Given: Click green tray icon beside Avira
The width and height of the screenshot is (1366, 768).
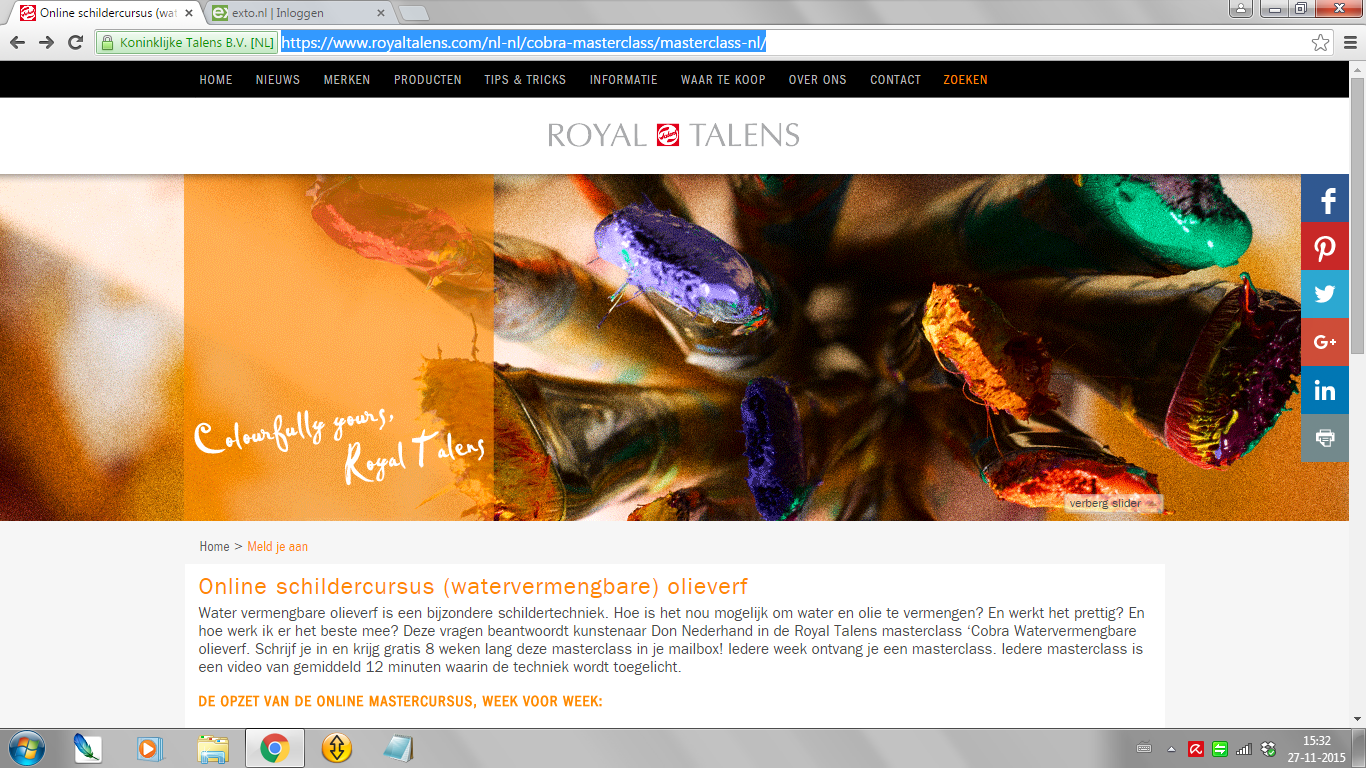Looking at the screenshot, I should [x=1219, y=748].
